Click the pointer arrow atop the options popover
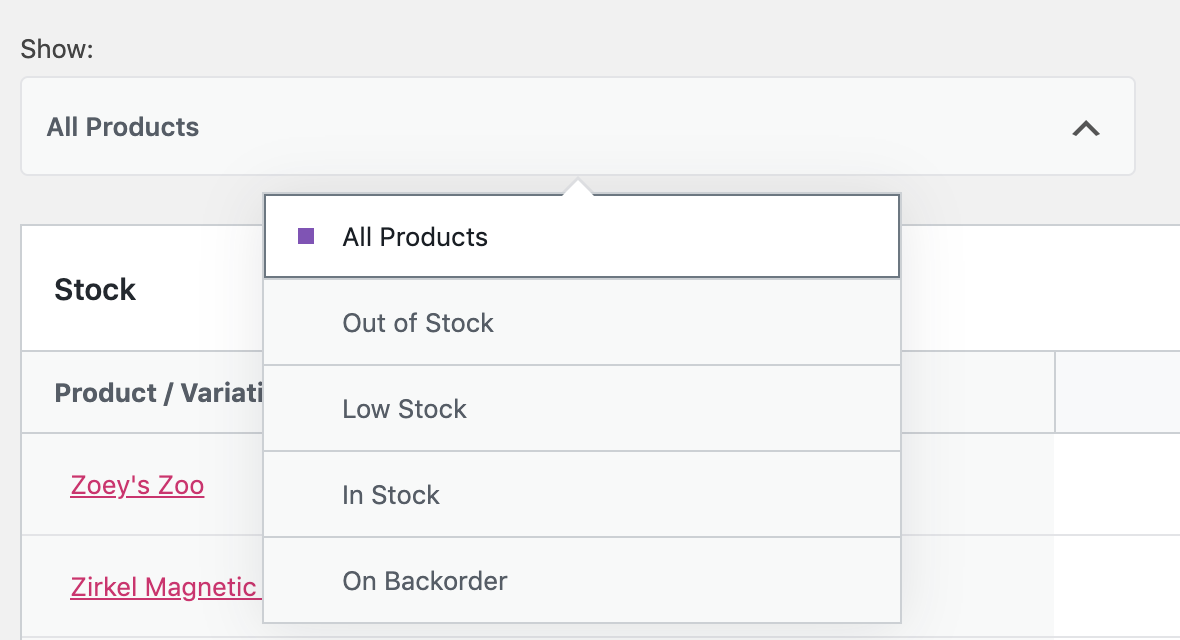 [577, 187]
